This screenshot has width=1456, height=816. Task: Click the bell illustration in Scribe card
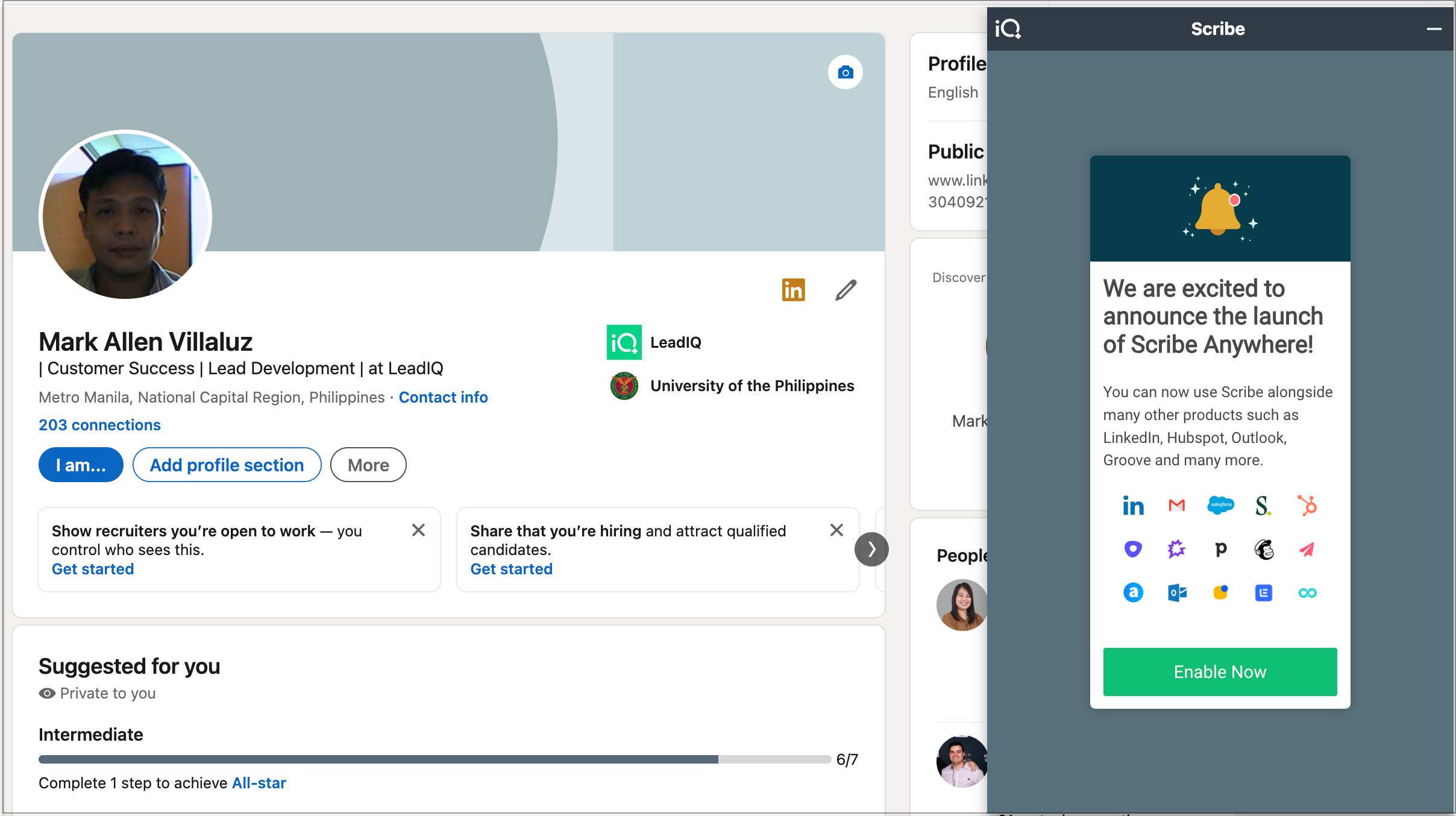point(1220,209)
